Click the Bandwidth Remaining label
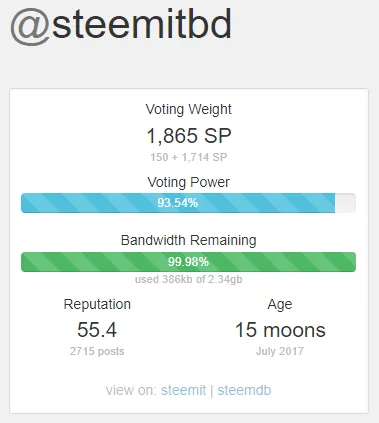 pyautogui.click(x=189, y=240)
